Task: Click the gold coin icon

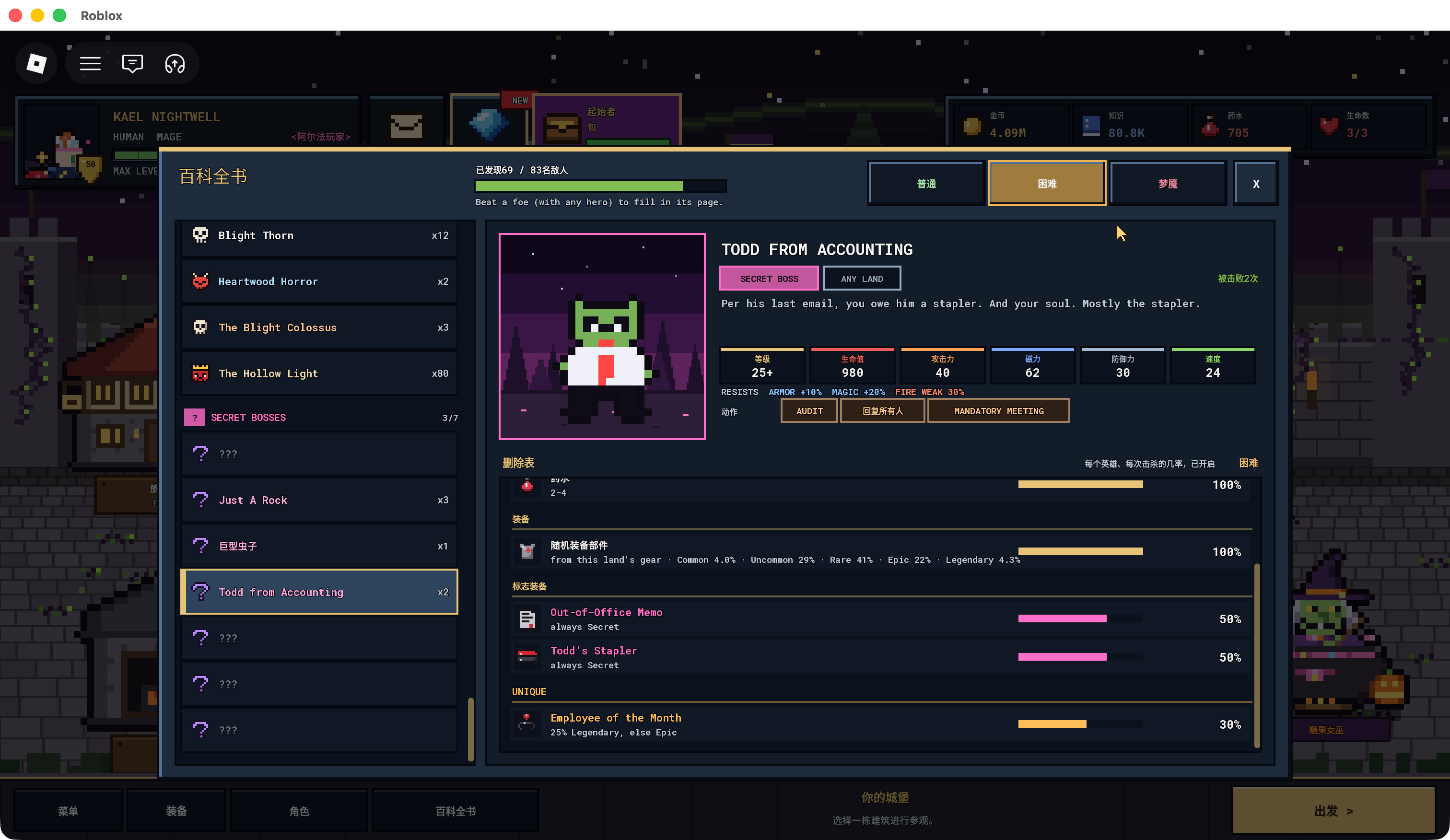Action: click(972, 126)
